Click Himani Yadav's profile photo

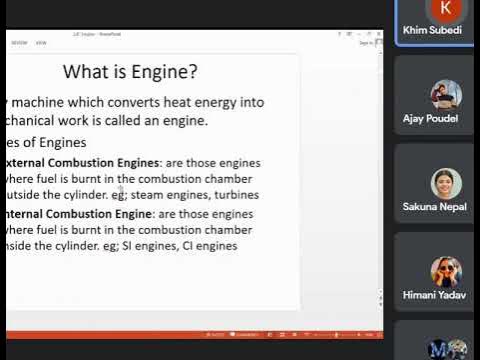coord(446,272)
